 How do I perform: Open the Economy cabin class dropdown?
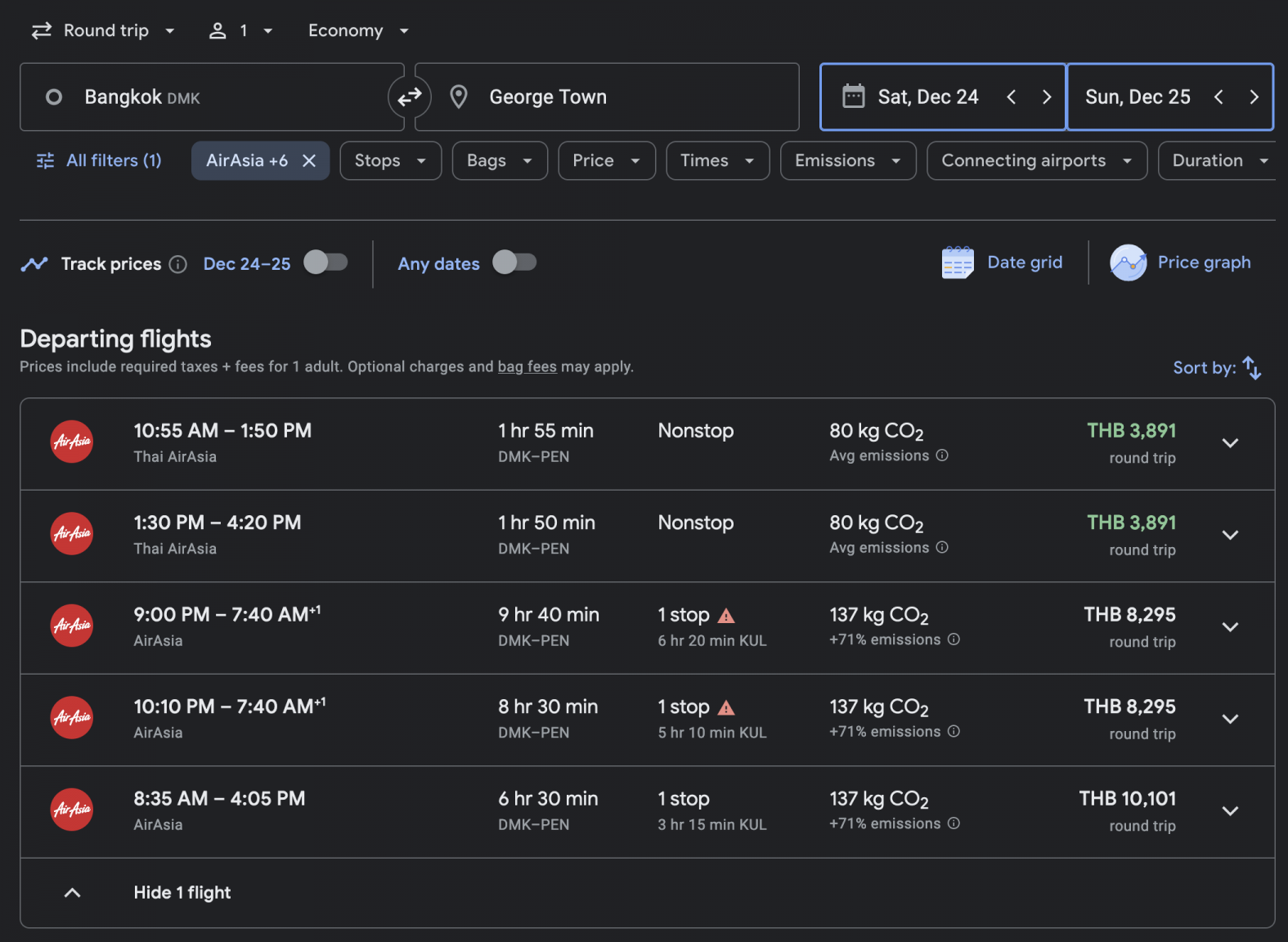(358, 31)
